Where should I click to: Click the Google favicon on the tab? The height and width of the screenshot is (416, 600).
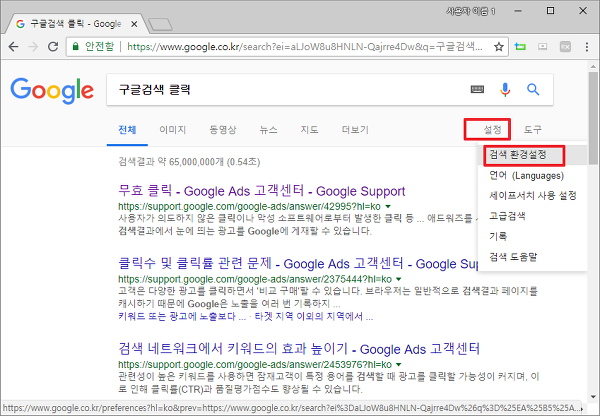click(21, 24)
